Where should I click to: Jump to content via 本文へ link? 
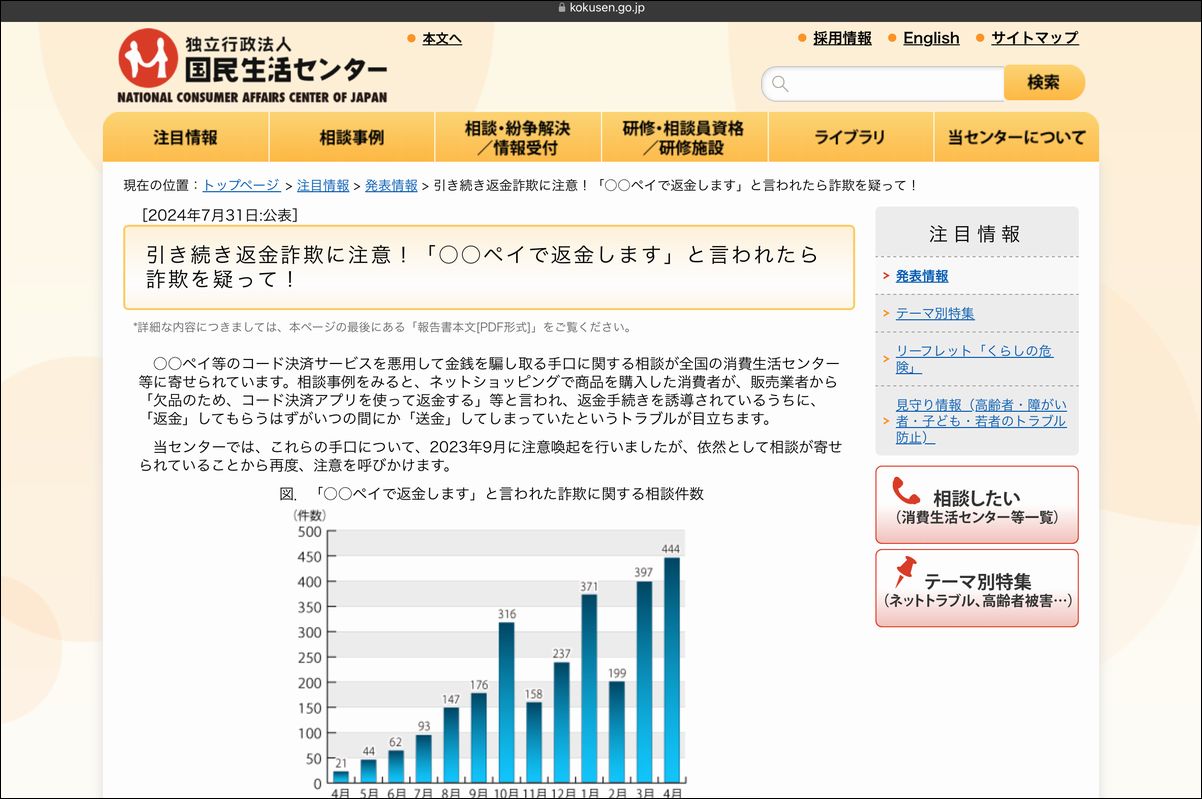[442, 38]
